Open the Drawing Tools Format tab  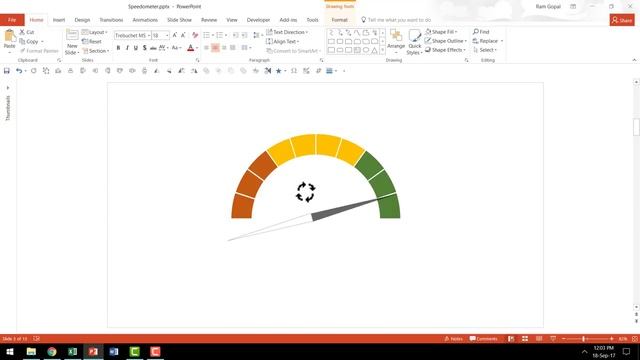339,20
